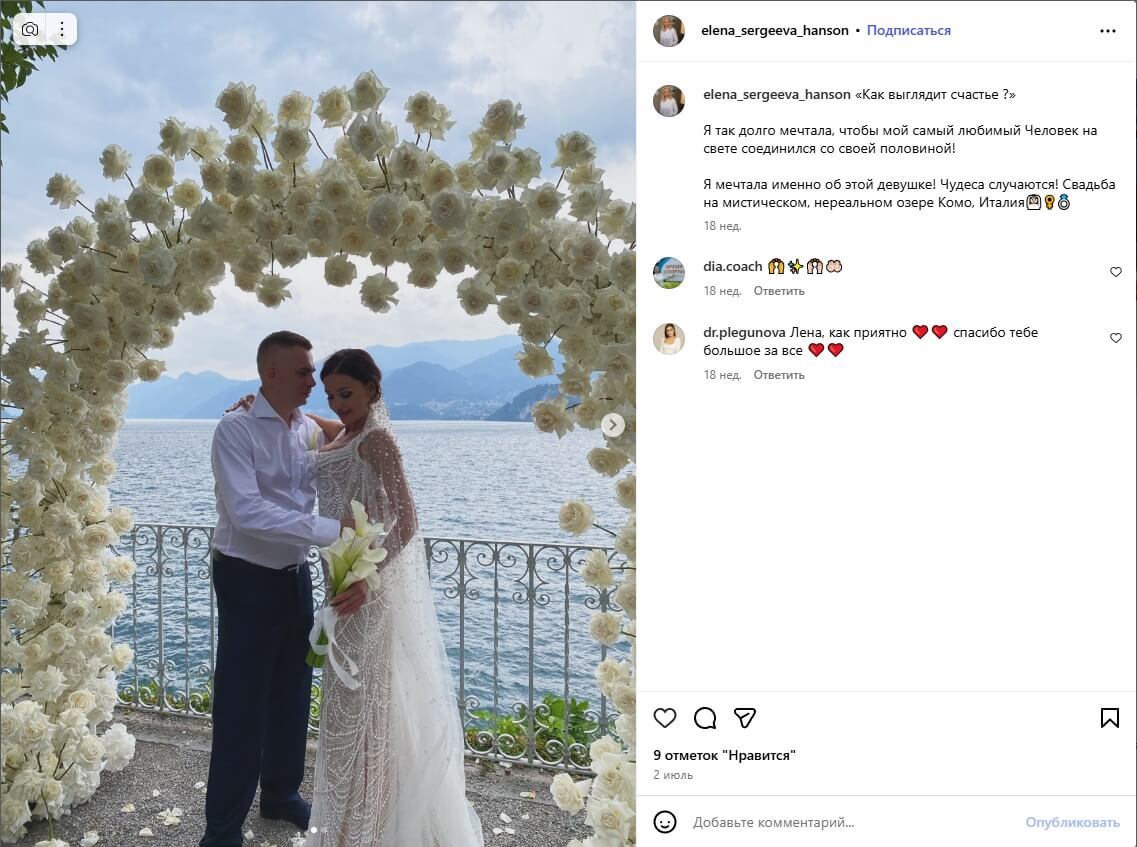Reply to dr.plegunova's comment
Screen dimensions: 1137x847
[x=779, y=375]
